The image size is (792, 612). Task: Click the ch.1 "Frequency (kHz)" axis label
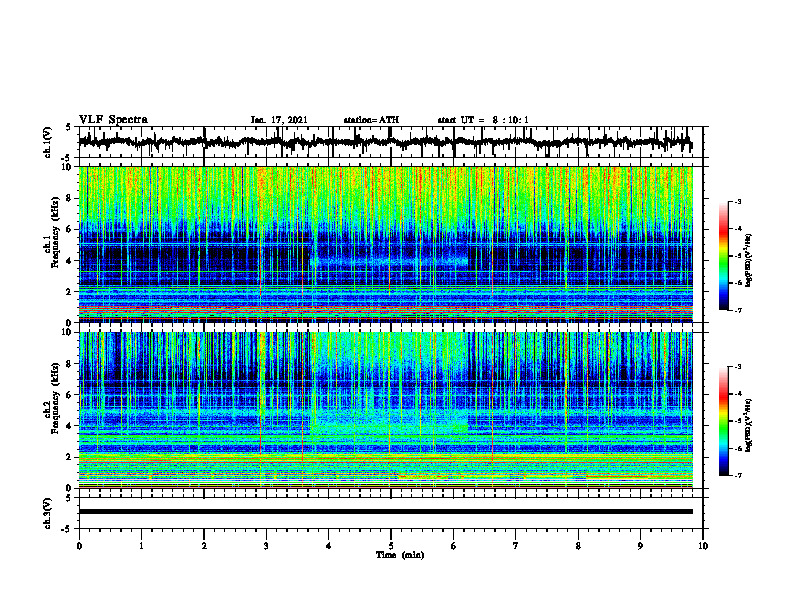click(56, 233)
